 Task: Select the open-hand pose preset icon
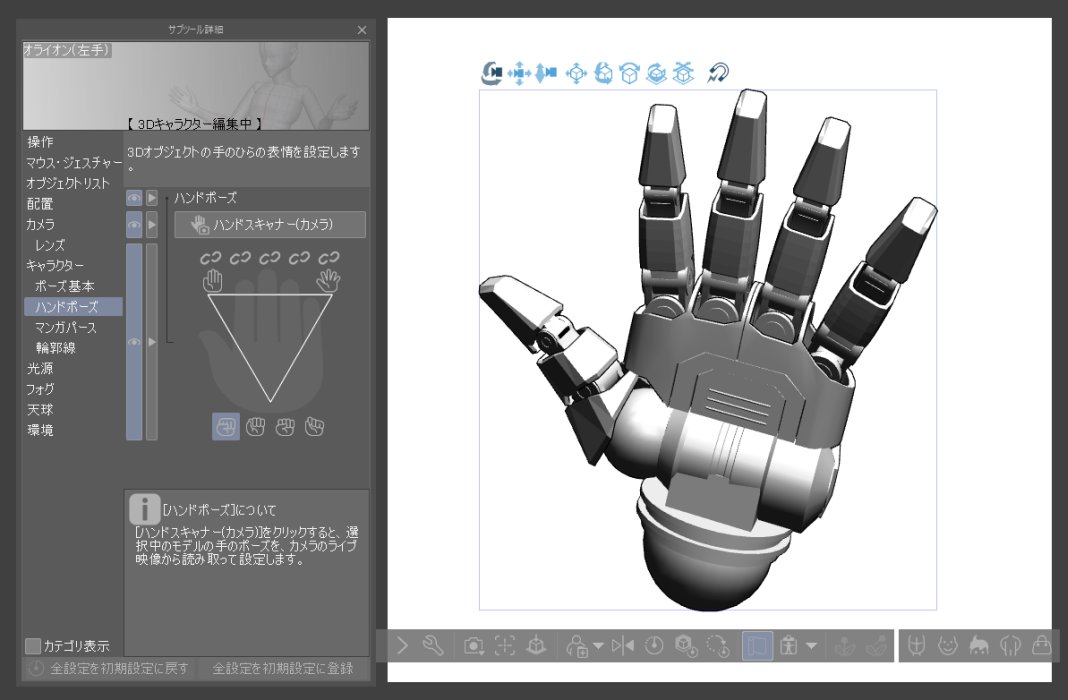[x=330, y=281]
